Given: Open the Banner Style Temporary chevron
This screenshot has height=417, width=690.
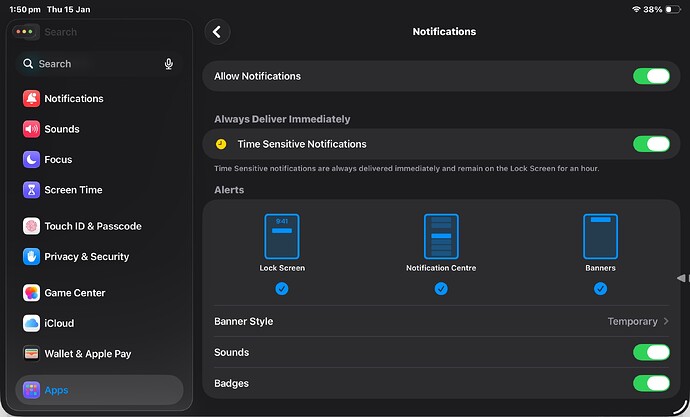Looking at the screenshot, I should point(665,322).
